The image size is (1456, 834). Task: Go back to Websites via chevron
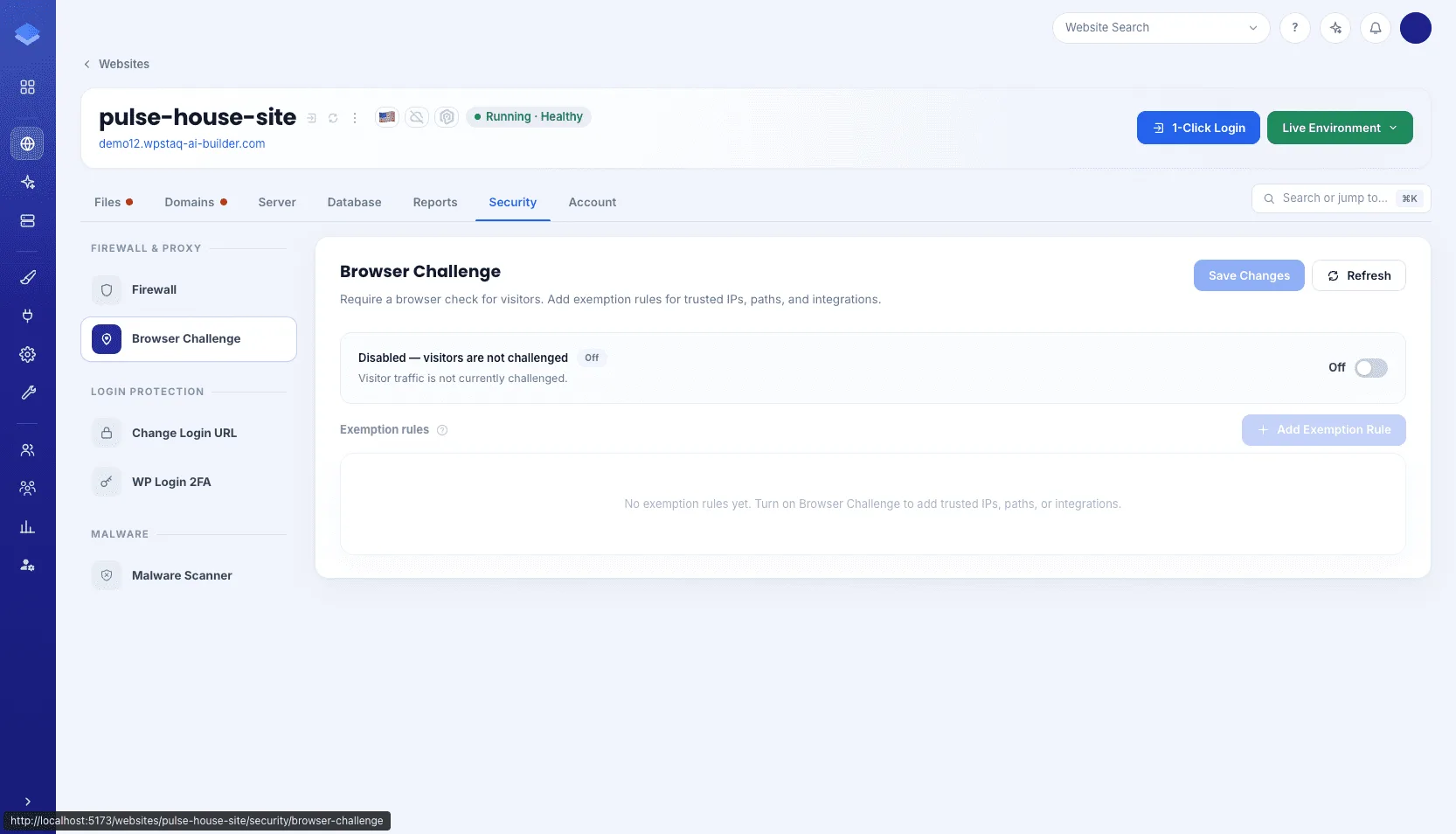coord(87,64)
